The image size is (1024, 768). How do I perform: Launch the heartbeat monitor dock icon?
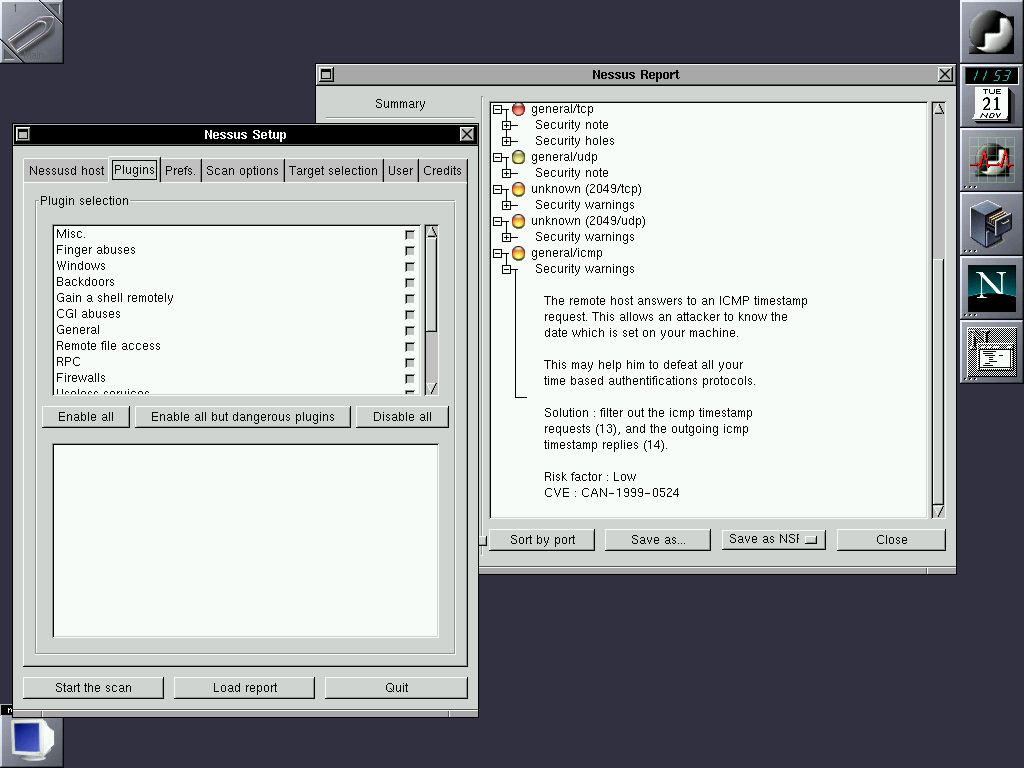pos(991,160)
